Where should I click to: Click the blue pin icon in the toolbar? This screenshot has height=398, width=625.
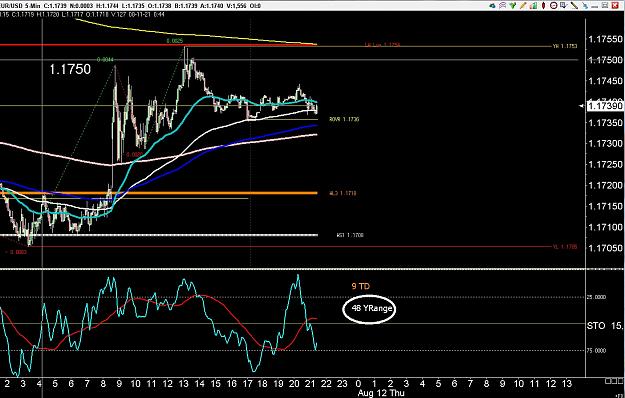[585, 6]
